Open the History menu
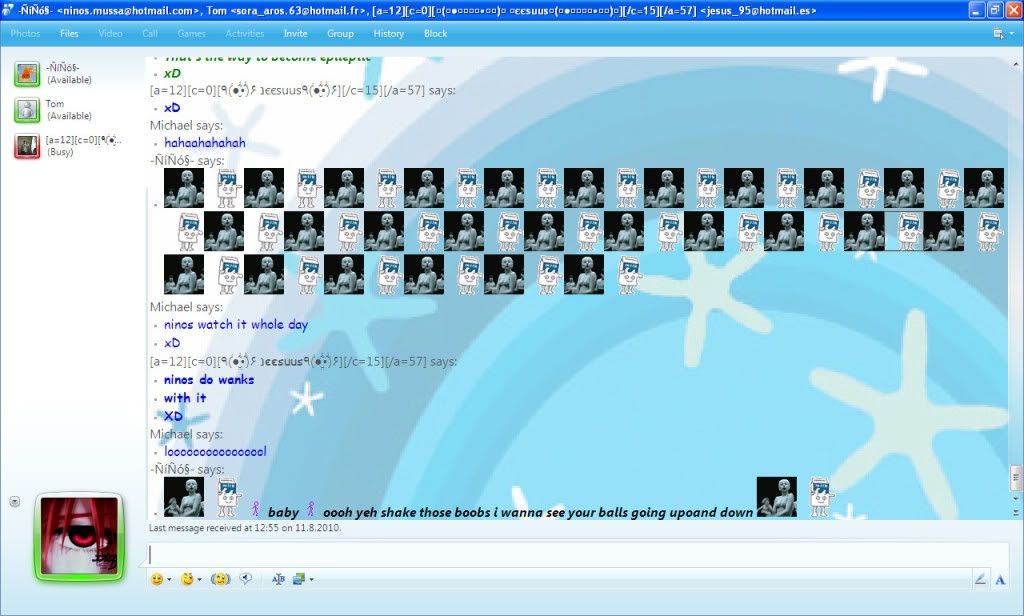Screen dimensions: 1024x616 click(x=389, y=33)
